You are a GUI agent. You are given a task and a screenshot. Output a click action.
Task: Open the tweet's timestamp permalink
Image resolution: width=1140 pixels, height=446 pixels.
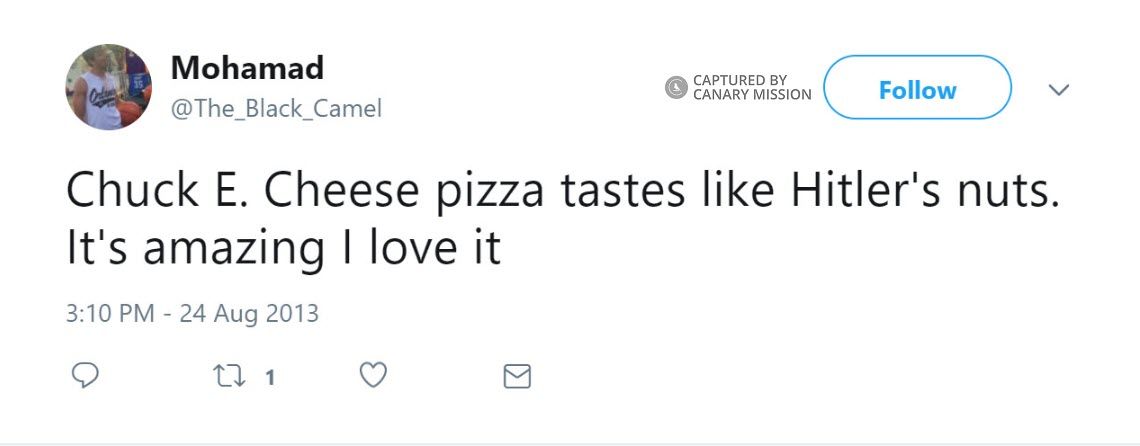click(192, 313)
